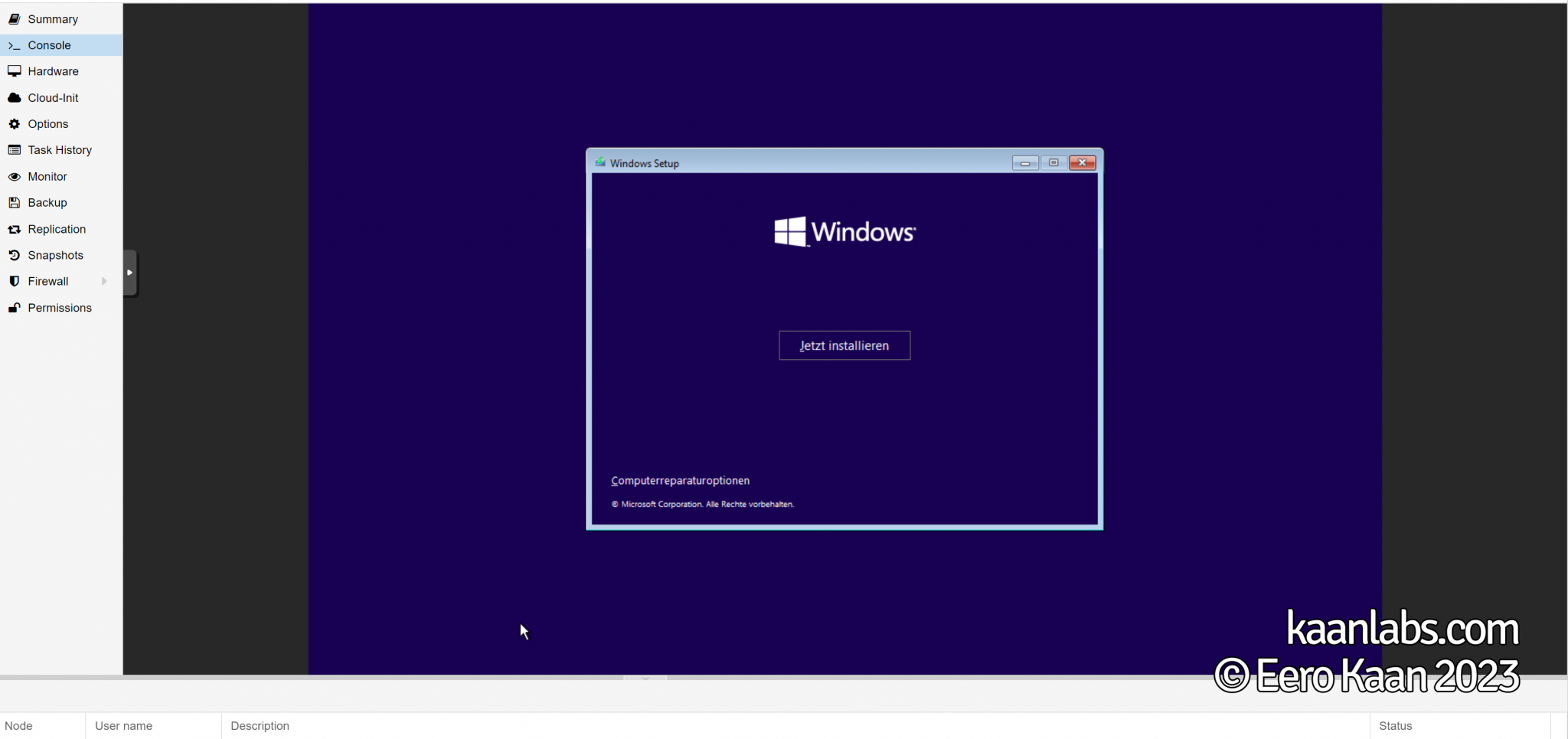Open Computerreparaturoptionen link

(x=680, y=481)
